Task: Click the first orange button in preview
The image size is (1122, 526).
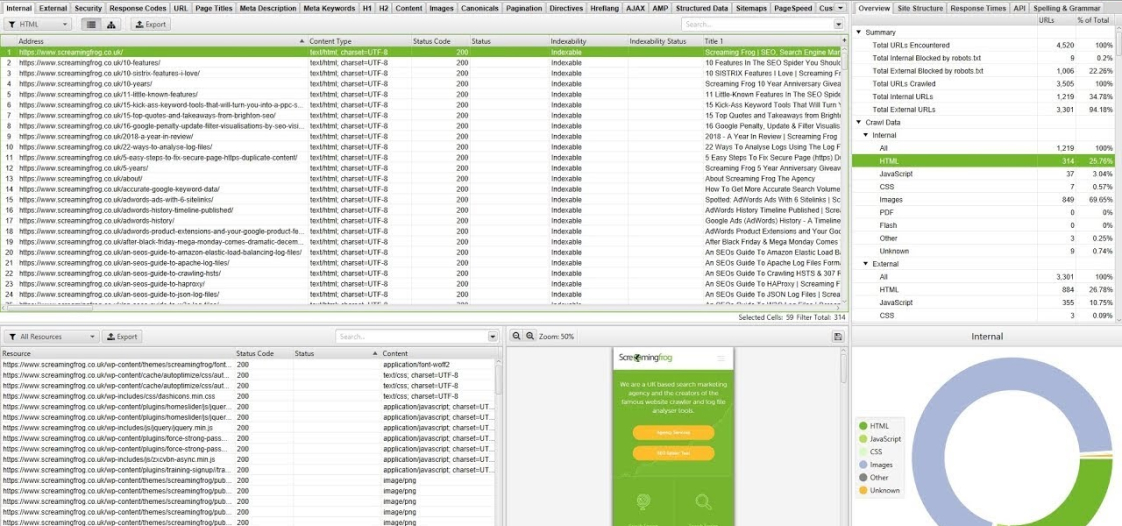Action: pos(673,432)
